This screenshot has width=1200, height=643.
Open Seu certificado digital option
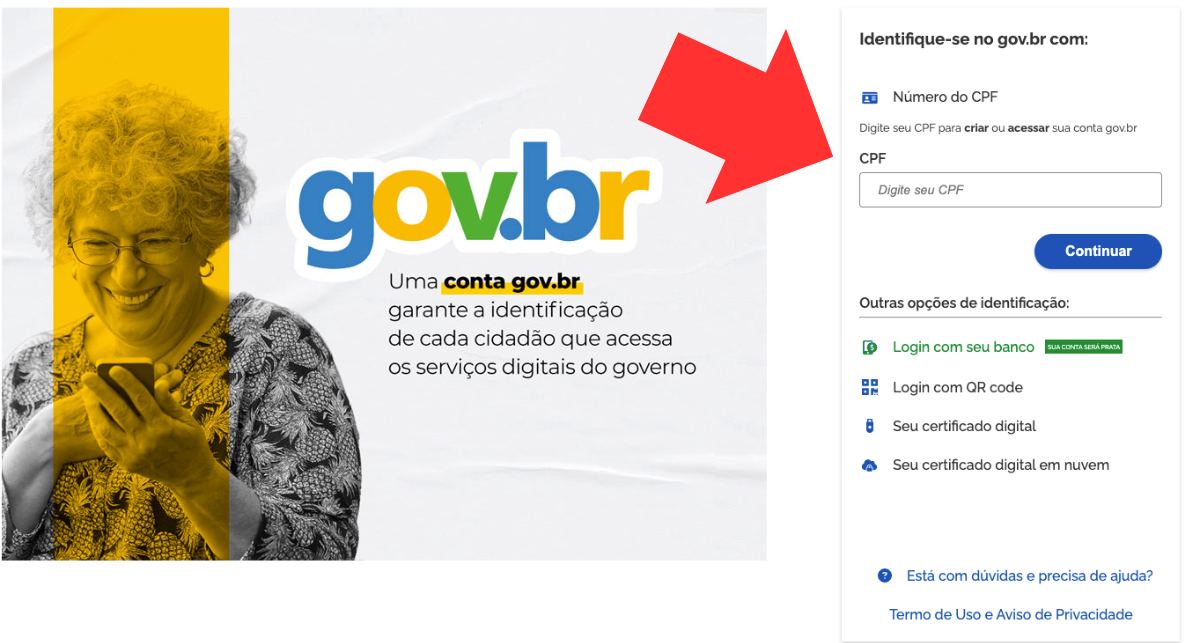pos(964,426)
